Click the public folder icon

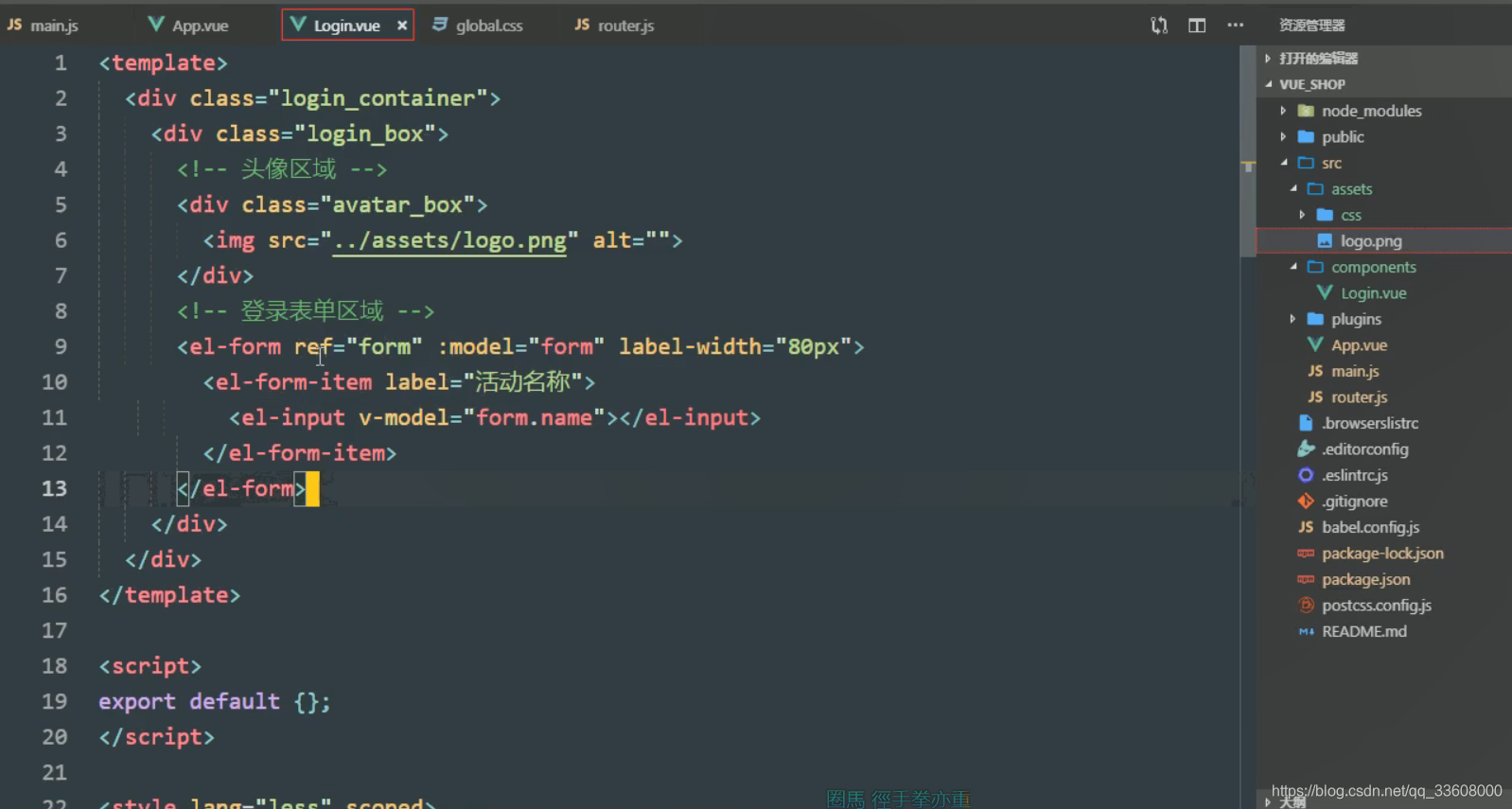click(x=1306, y=137)
